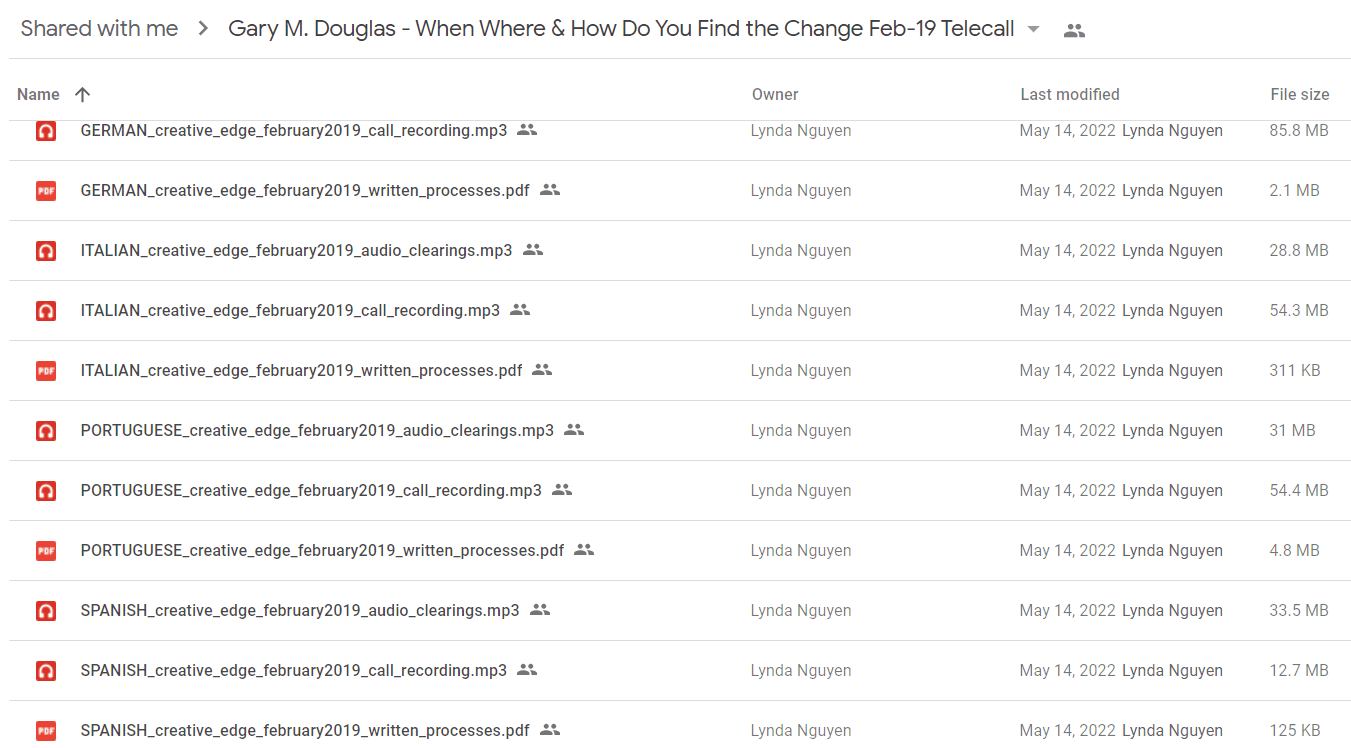Click PDF icon of PORTUGUESE written processes
The image size is (1351, 748).
coord(46,550)
